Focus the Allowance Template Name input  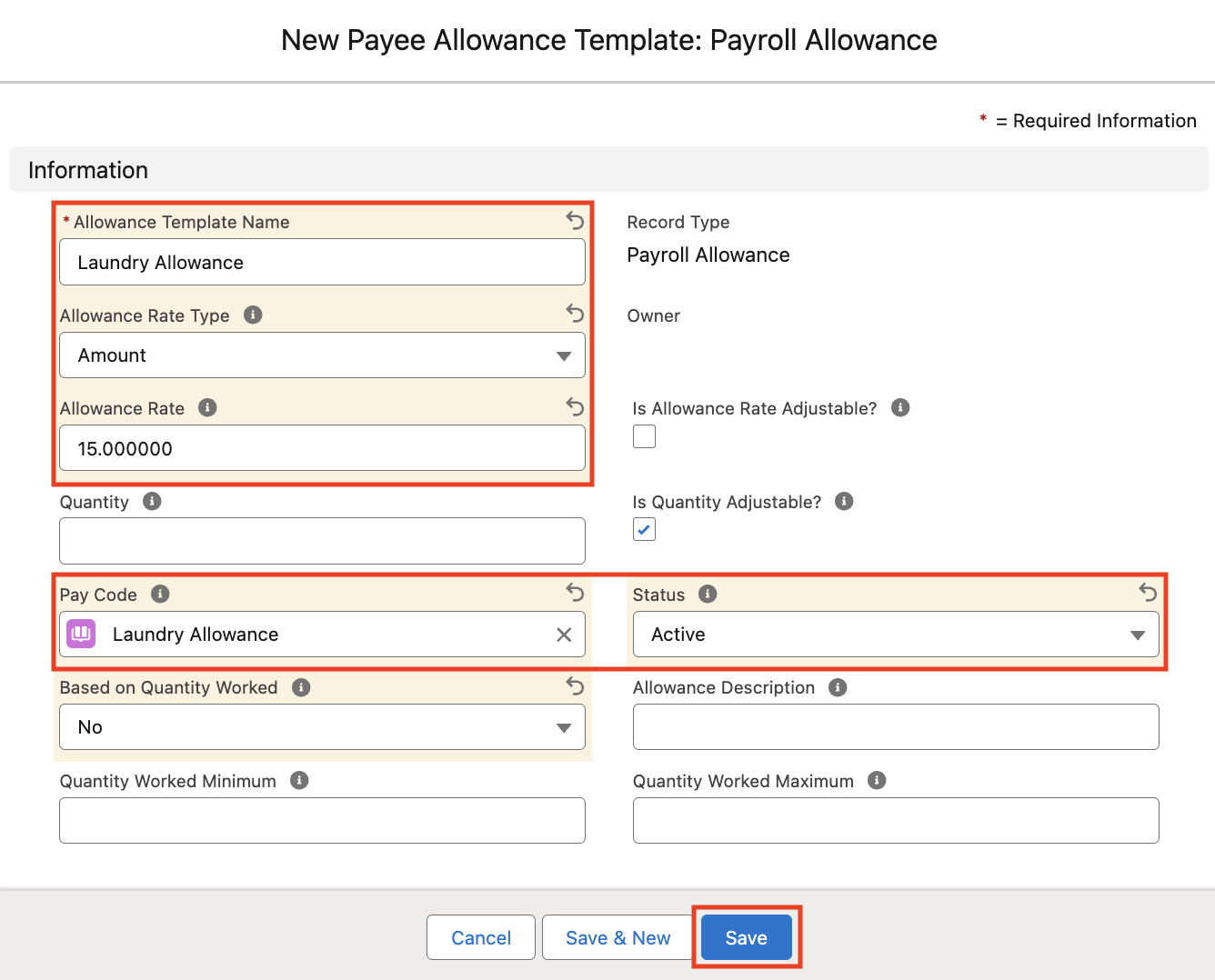(322, 262)
